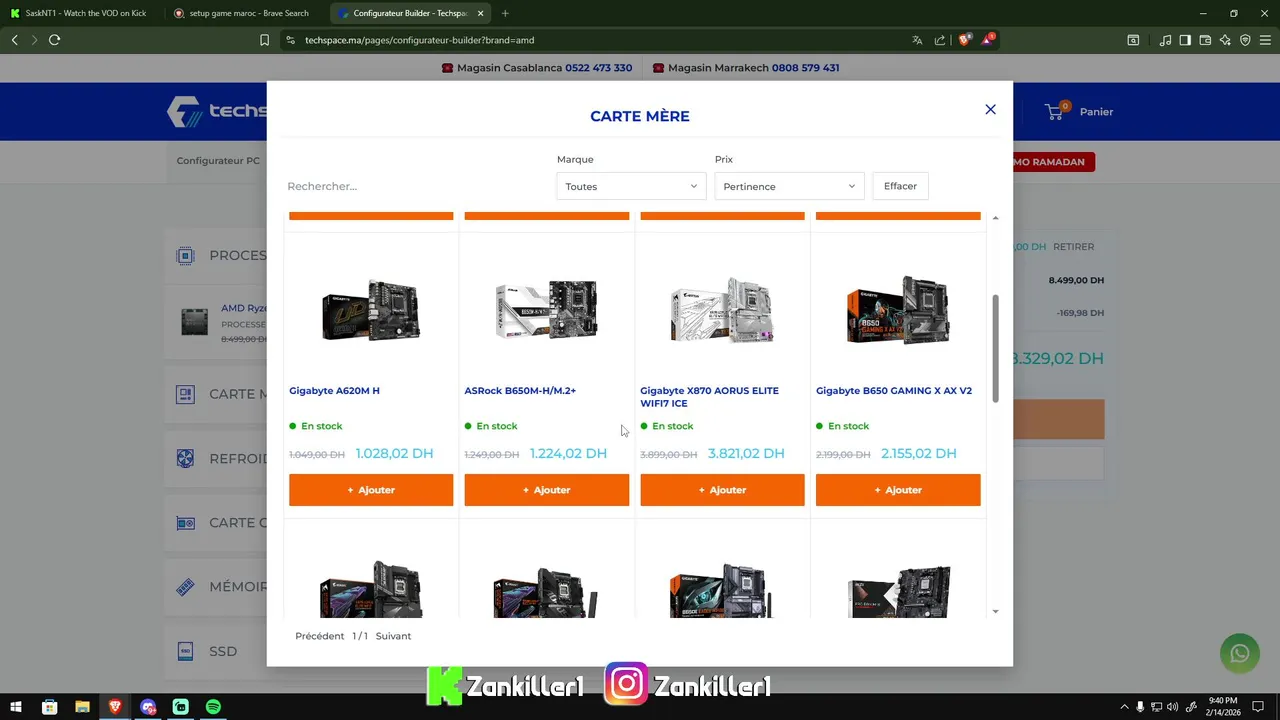Bookmark this page

click(264, 40)
